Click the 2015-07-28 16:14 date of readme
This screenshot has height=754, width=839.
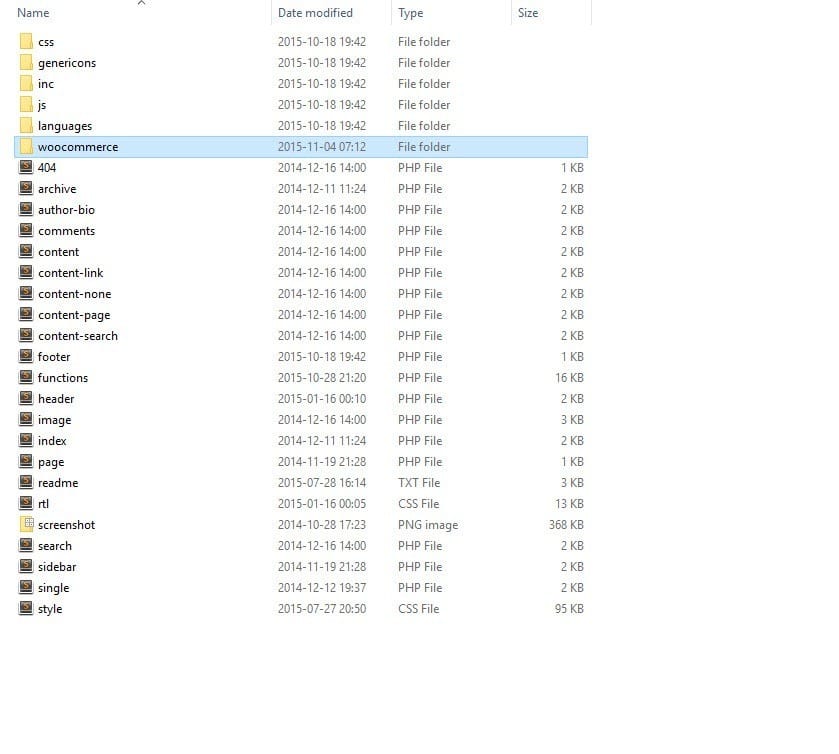click(x=322, y=483)
